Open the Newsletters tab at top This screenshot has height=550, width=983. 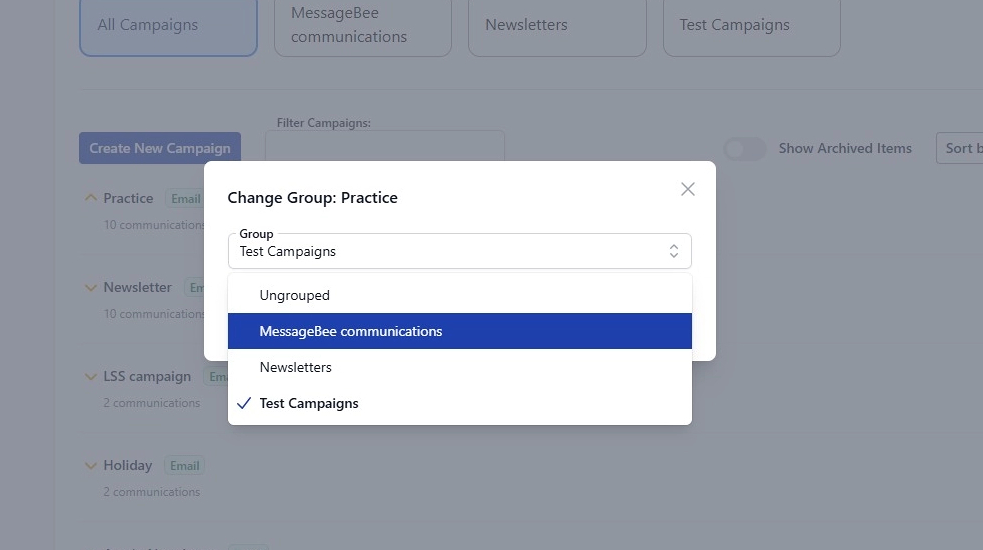coord(556,25)
